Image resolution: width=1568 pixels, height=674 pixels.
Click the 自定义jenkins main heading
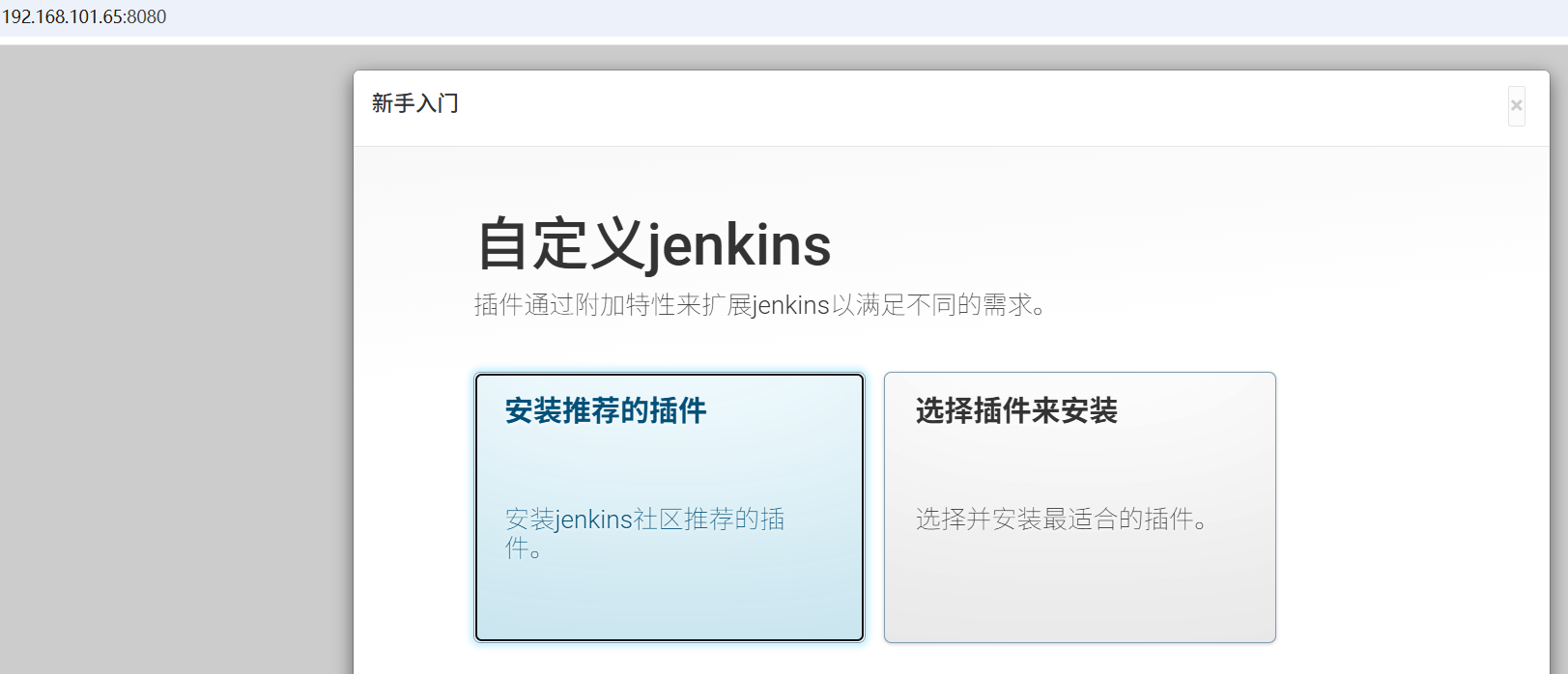tap(654, 243)
